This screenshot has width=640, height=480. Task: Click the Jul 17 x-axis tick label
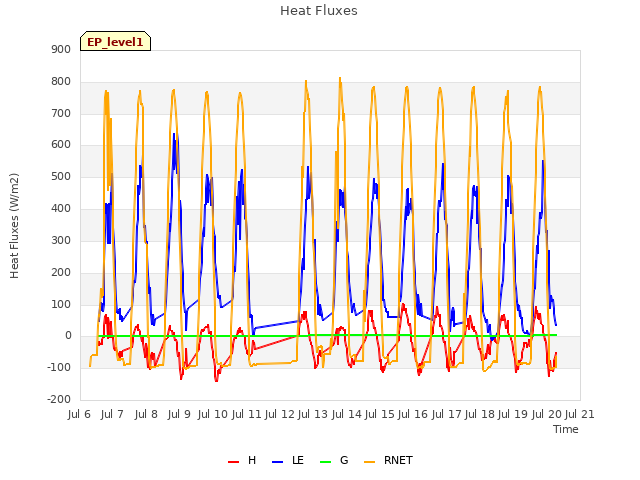[x=447, y=414]
